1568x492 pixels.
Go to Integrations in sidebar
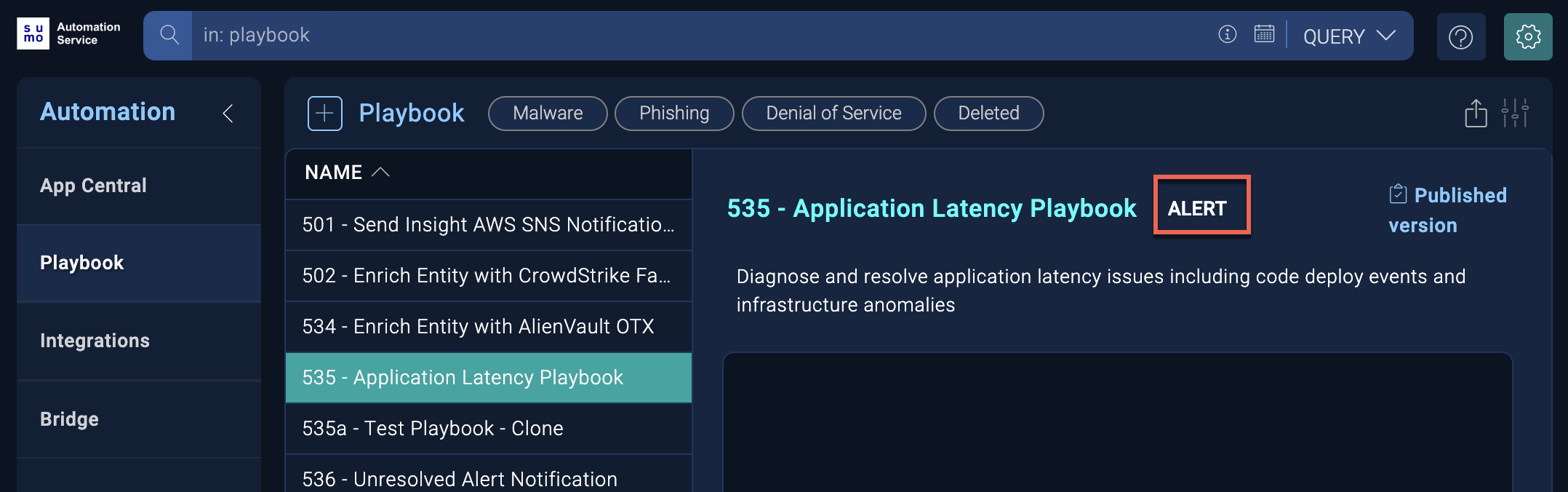(x=95, y=341)
